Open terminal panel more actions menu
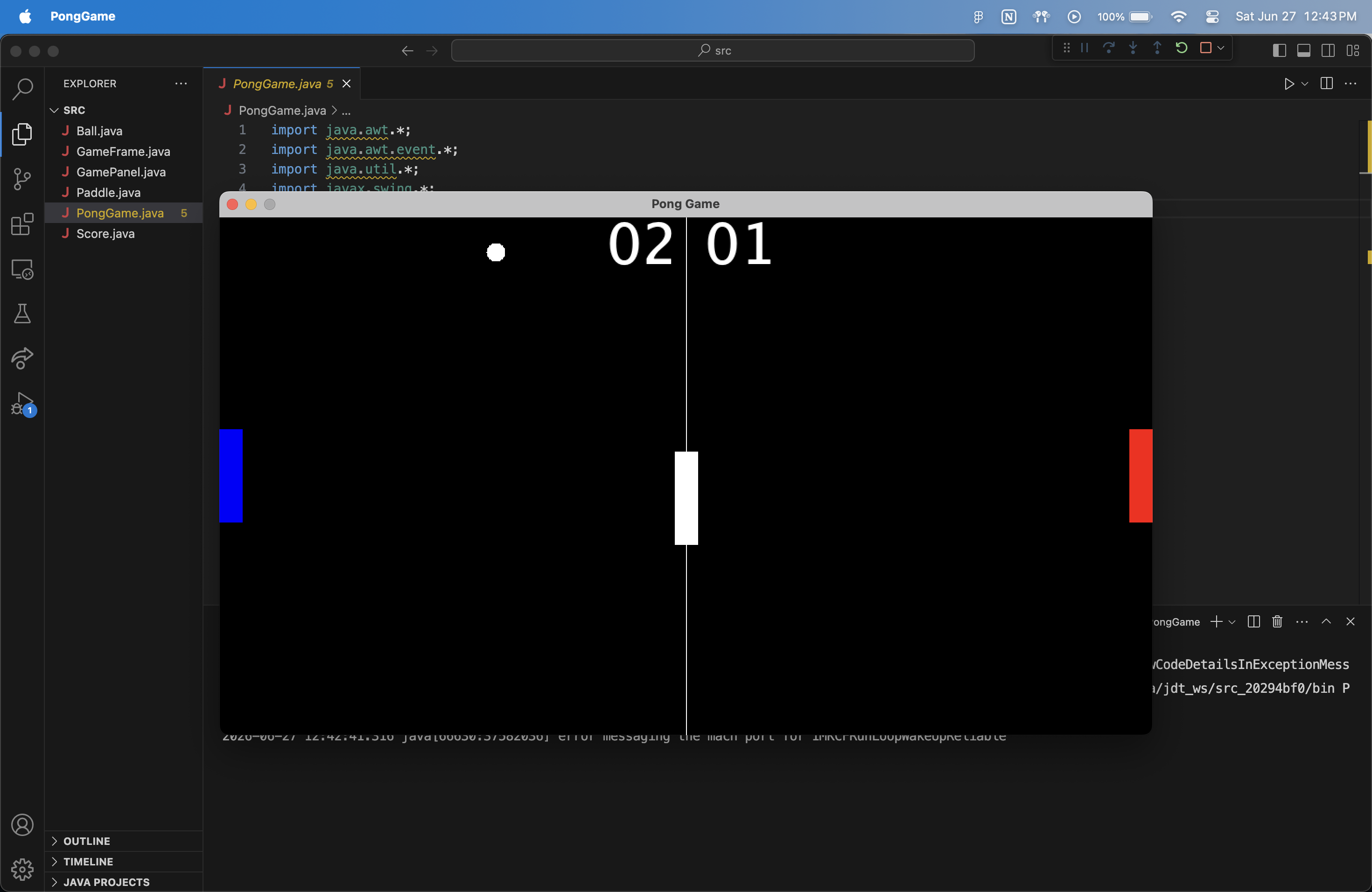1372x892 pixels. 1302,622
